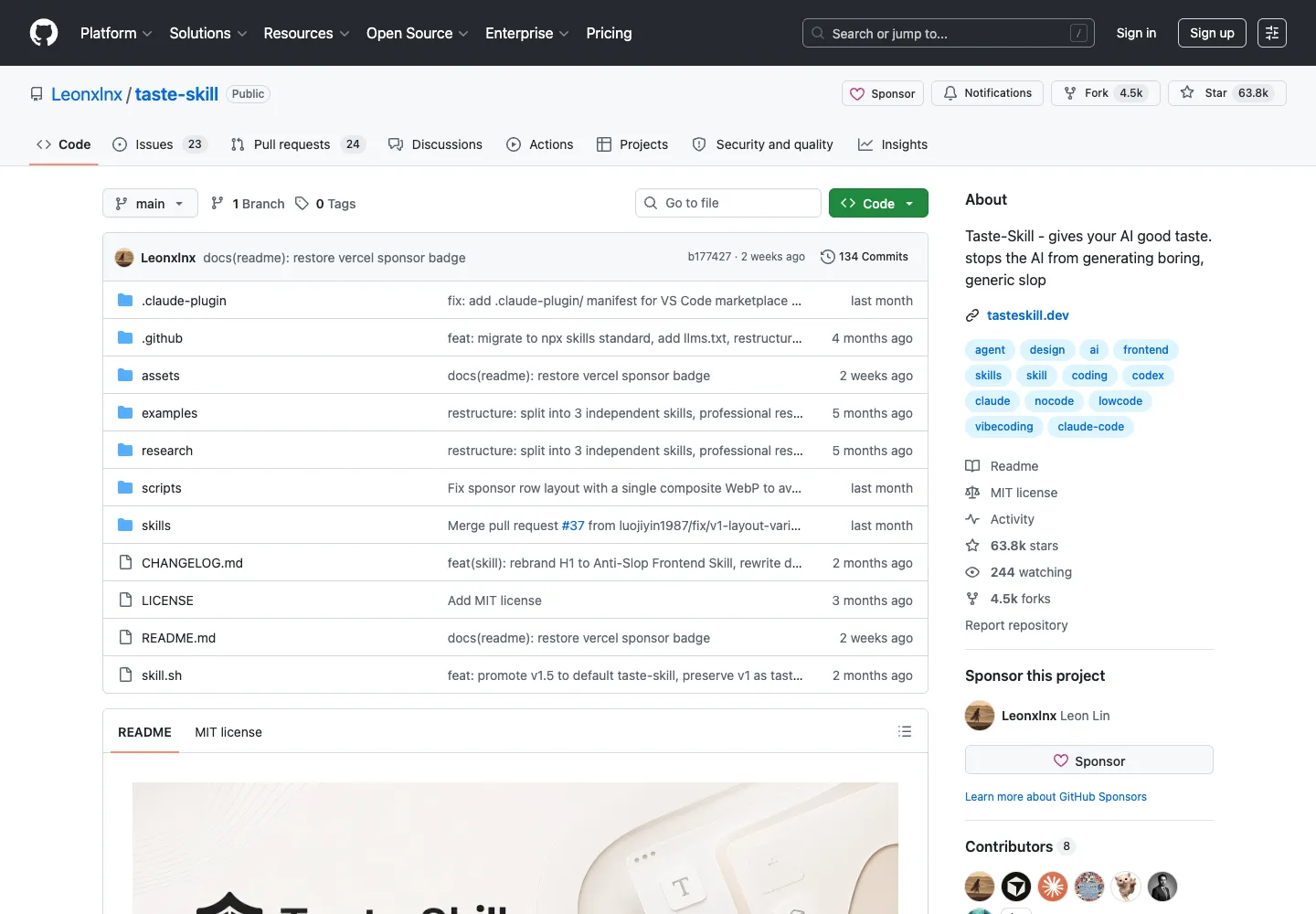Open the assets folder
Image resolution: width=1316 pixels, height=914 pixels.
click(x=160, y=376)
